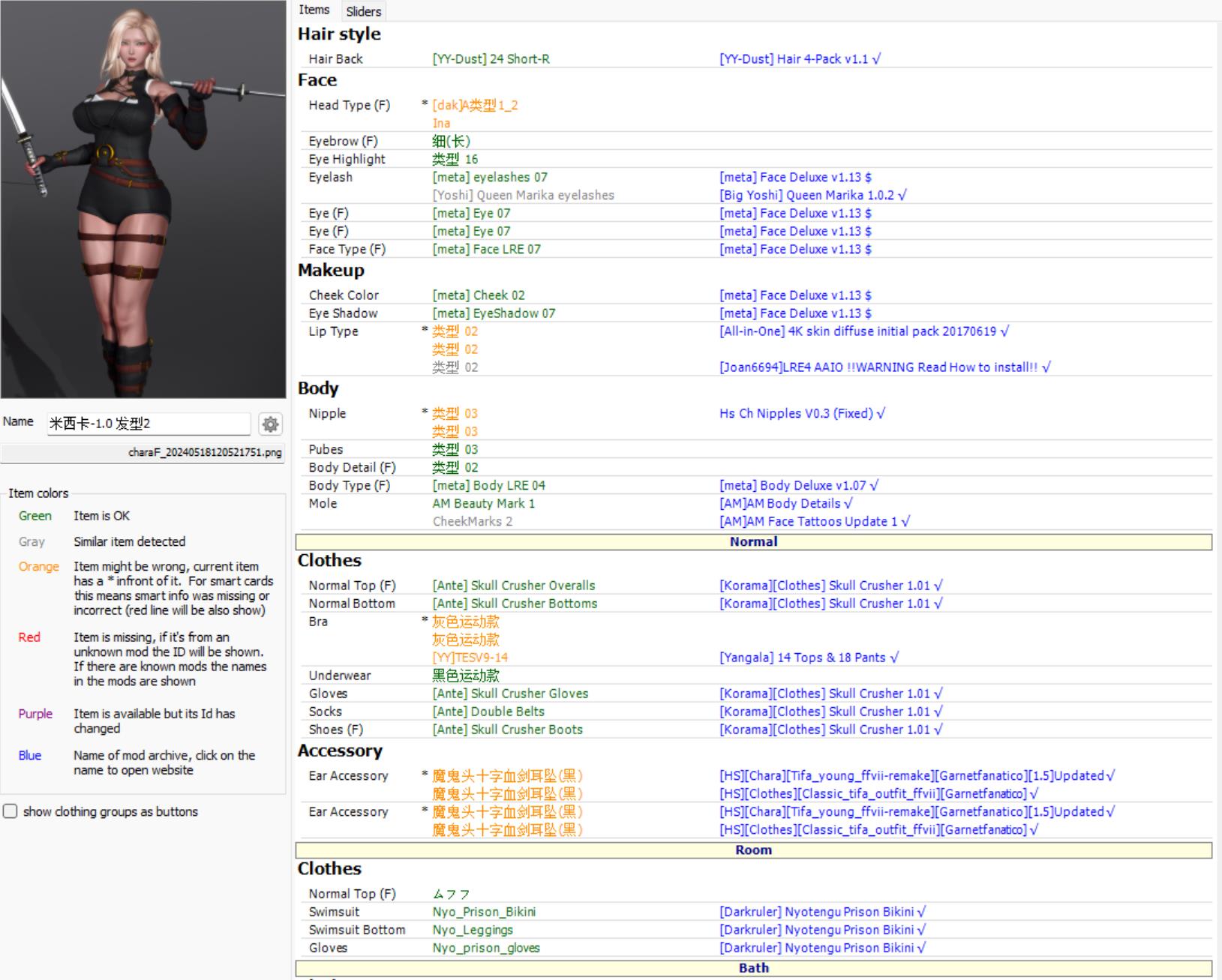Toggle the Bath clothing group bar
Image resolution: width=1222 pixels, height=980 pixels.
coord(753,968)
